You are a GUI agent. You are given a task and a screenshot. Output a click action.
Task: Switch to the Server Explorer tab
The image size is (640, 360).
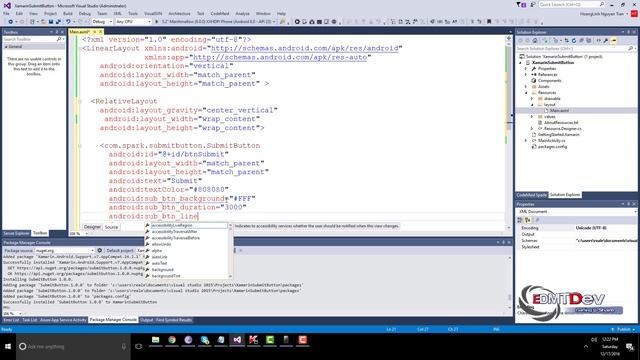click(16, 233)
